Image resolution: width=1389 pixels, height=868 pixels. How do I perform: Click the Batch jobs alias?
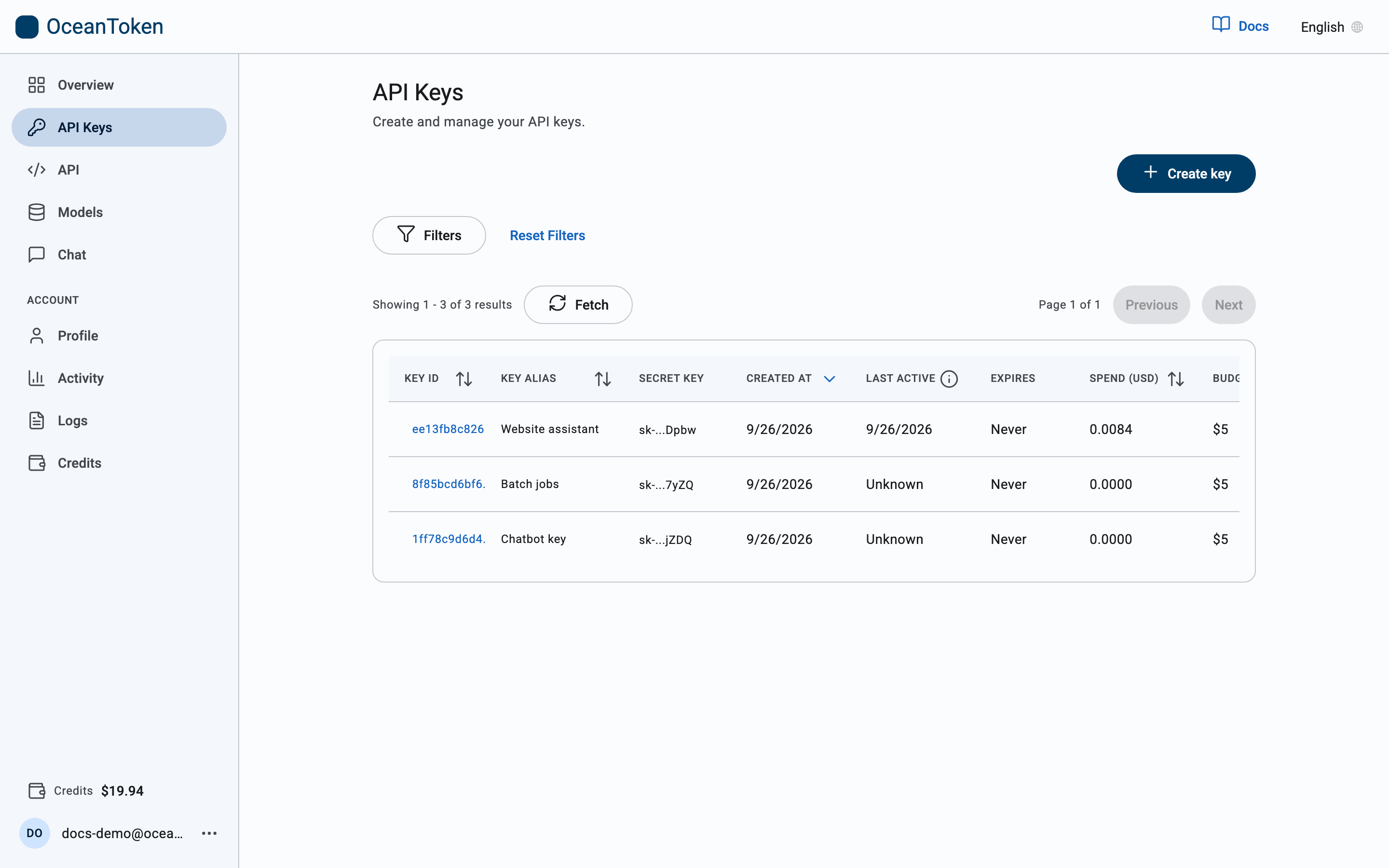[530, 484]
